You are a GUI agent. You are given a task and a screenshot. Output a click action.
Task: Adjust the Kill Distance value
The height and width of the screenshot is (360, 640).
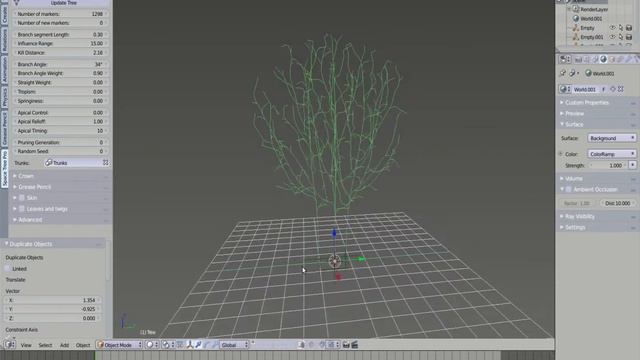60,53
